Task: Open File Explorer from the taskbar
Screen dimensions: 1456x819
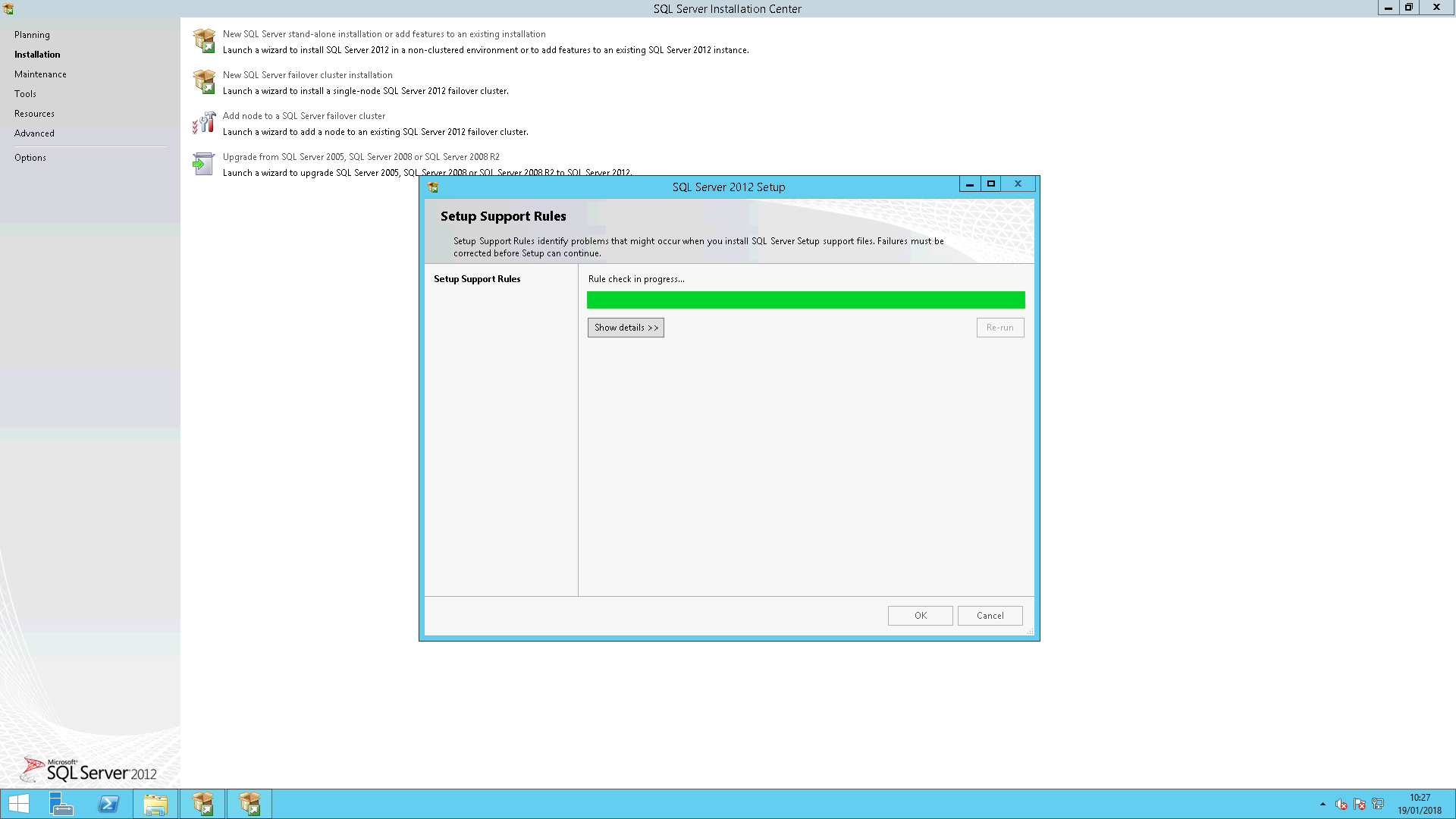Action: [155, 804]
